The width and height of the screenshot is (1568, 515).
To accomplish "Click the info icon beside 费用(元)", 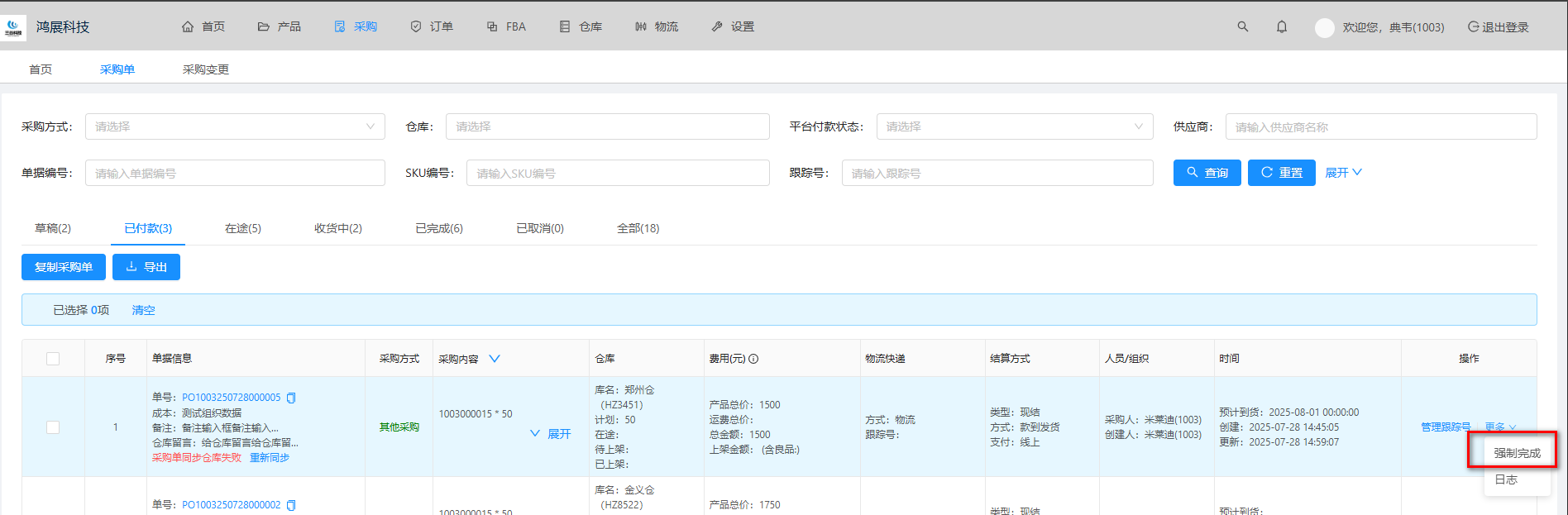I will point(753,359).
